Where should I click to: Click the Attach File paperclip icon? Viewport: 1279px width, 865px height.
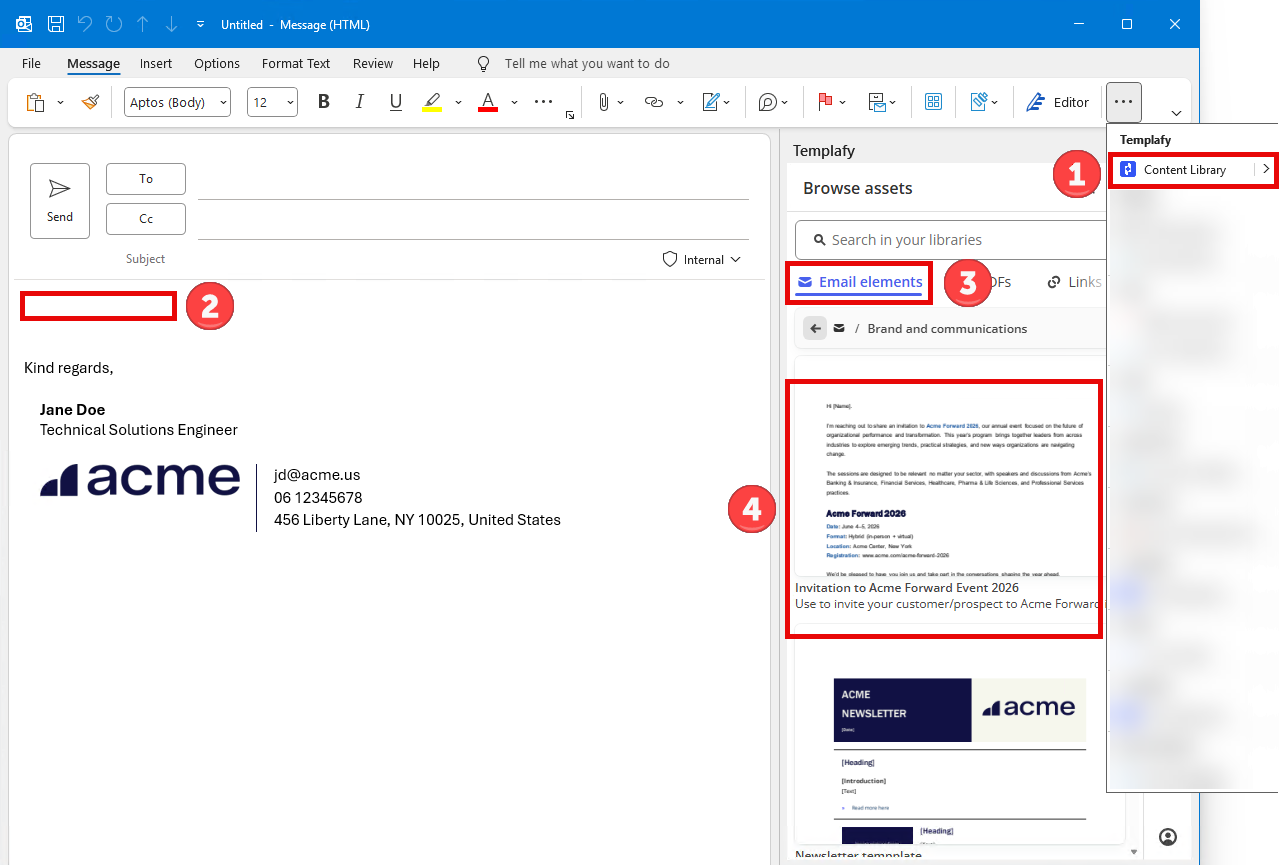pyautogui.click(x=603, y=102)
